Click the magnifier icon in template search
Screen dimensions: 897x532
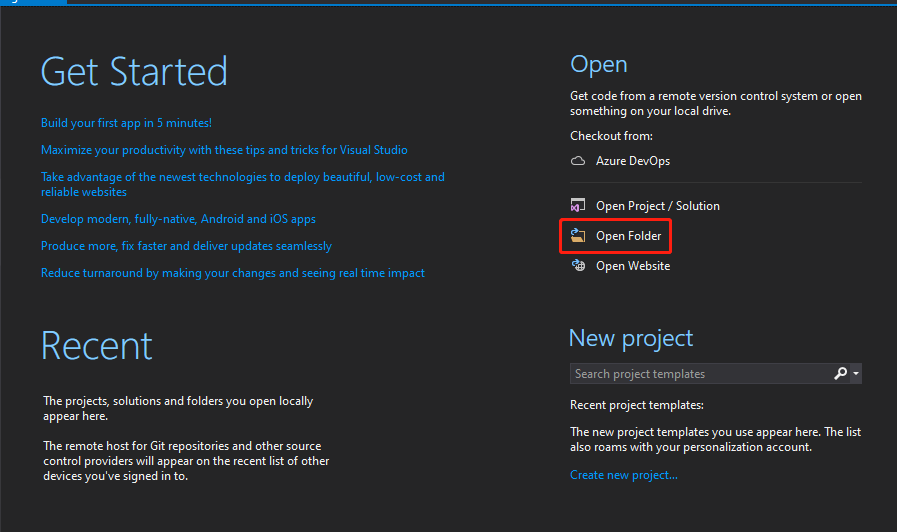click(x=840, y=374)
